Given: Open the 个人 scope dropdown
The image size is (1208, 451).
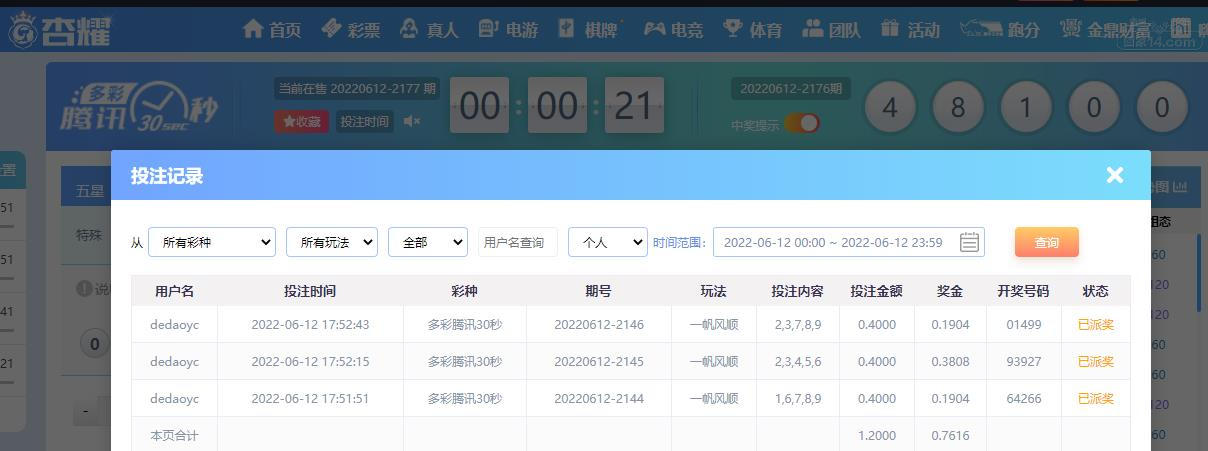Looking at the screenshot, I should (608, 242).
